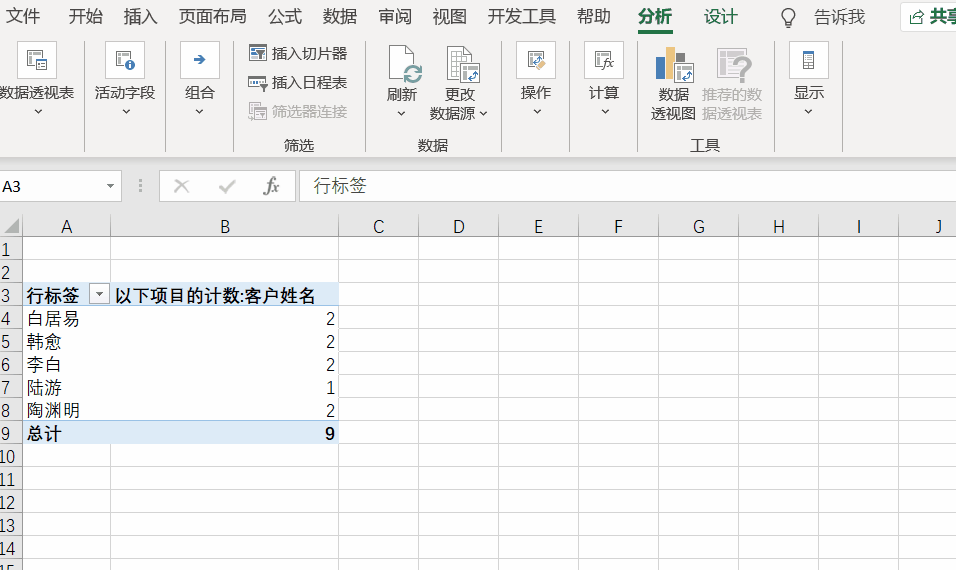Select column D header
The width and height of the screenshot is (956, 570).
(458, 226)
